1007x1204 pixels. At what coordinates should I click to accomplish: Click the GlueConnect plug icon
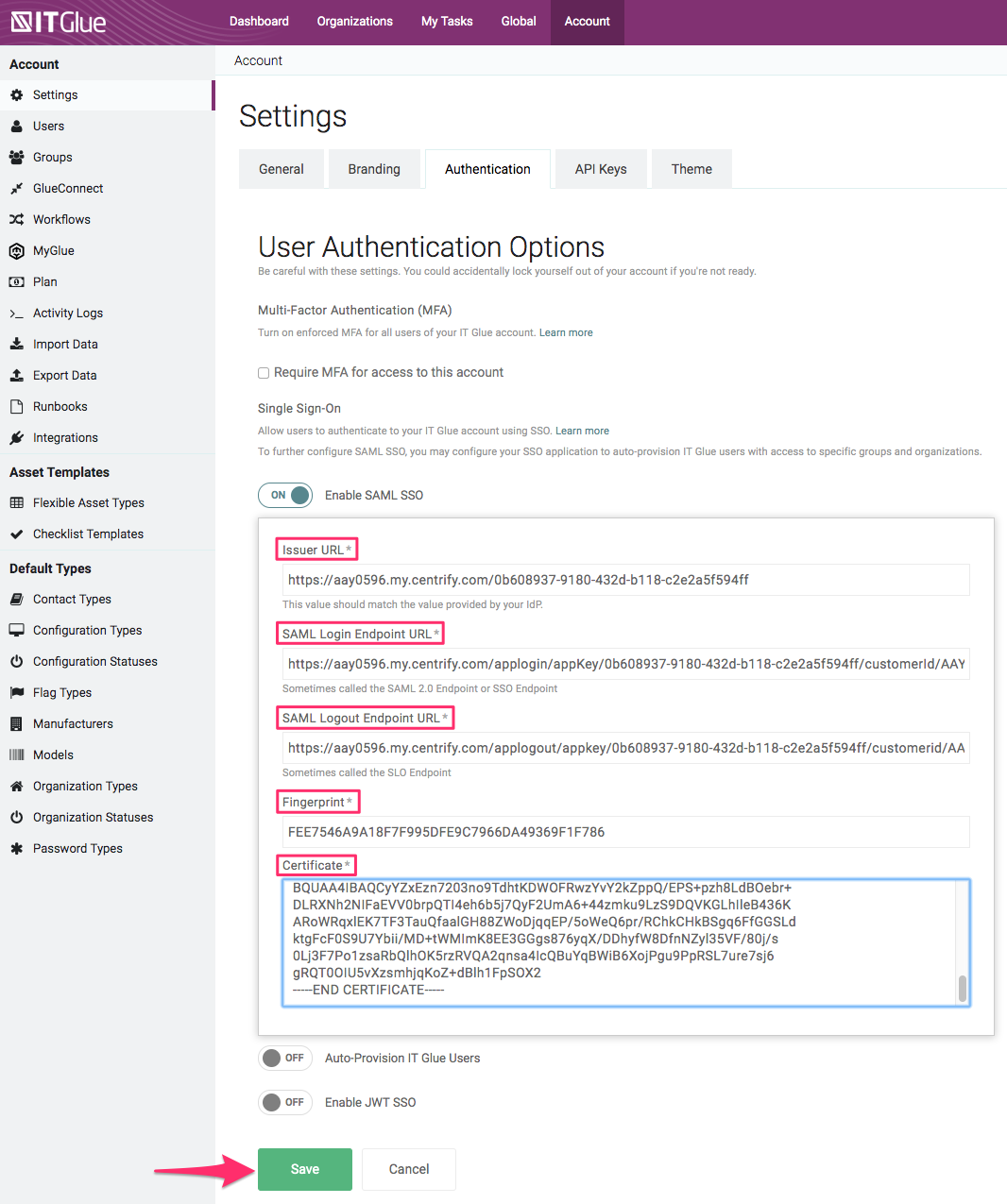pos(16,189)
